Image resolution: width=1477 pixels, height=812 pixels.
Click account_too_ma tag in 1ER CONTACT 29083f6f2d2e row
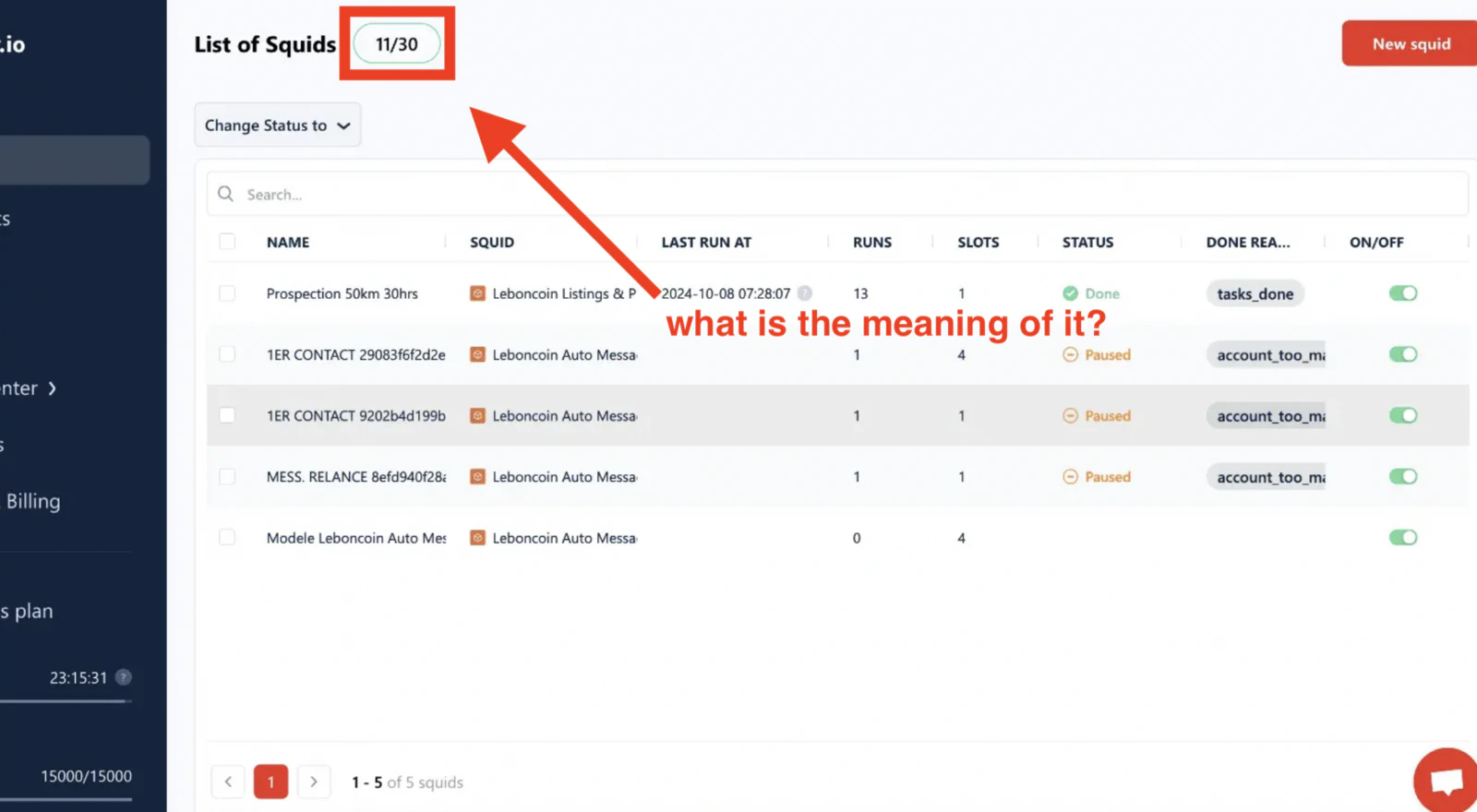tap(1266, 354)
